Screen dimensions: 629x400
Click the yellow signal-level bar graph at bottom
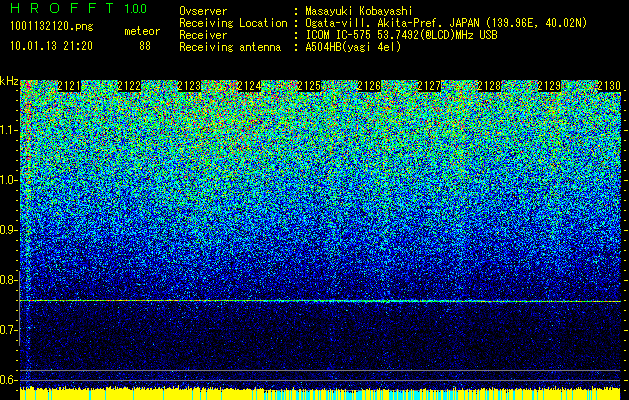320,394
